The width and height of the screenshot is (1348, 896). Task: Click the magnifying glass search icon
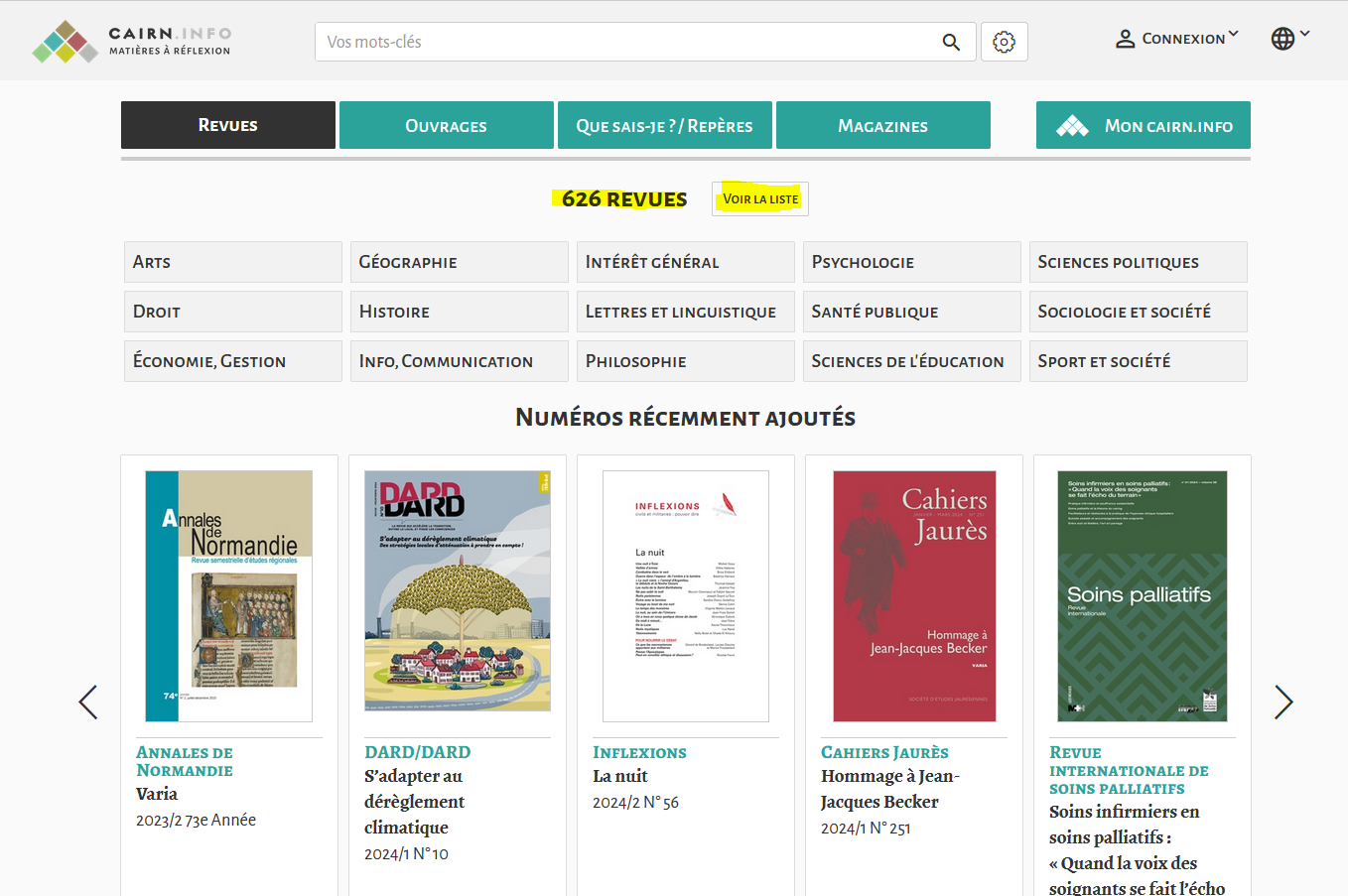(951, 42)
